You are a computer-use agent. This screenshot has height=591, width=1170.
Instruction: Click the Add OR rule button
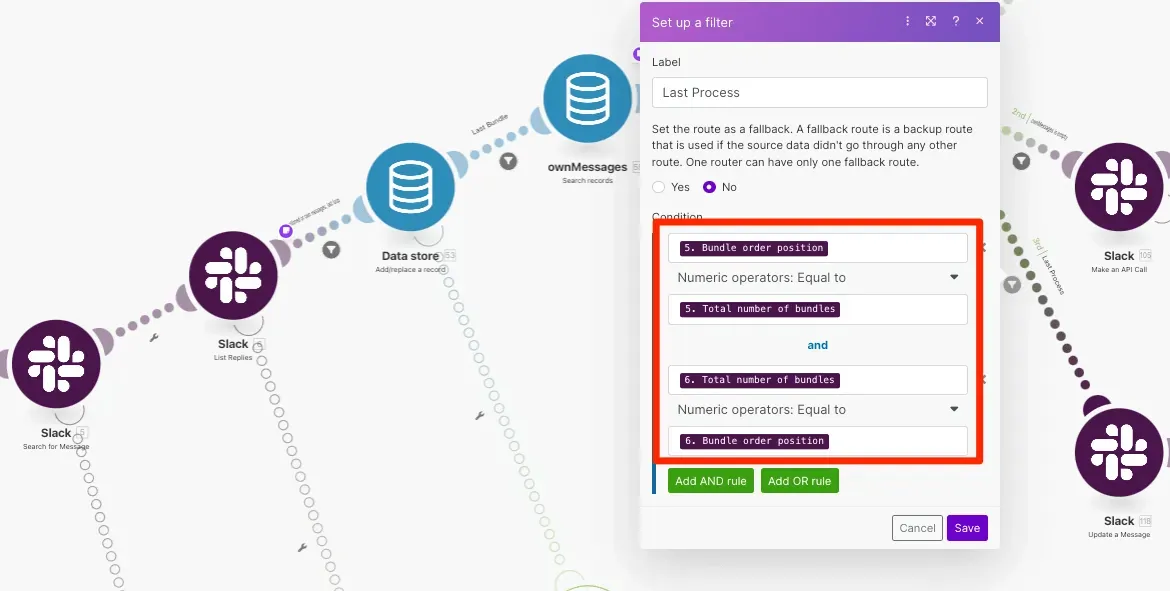click(x=799, y=481)
